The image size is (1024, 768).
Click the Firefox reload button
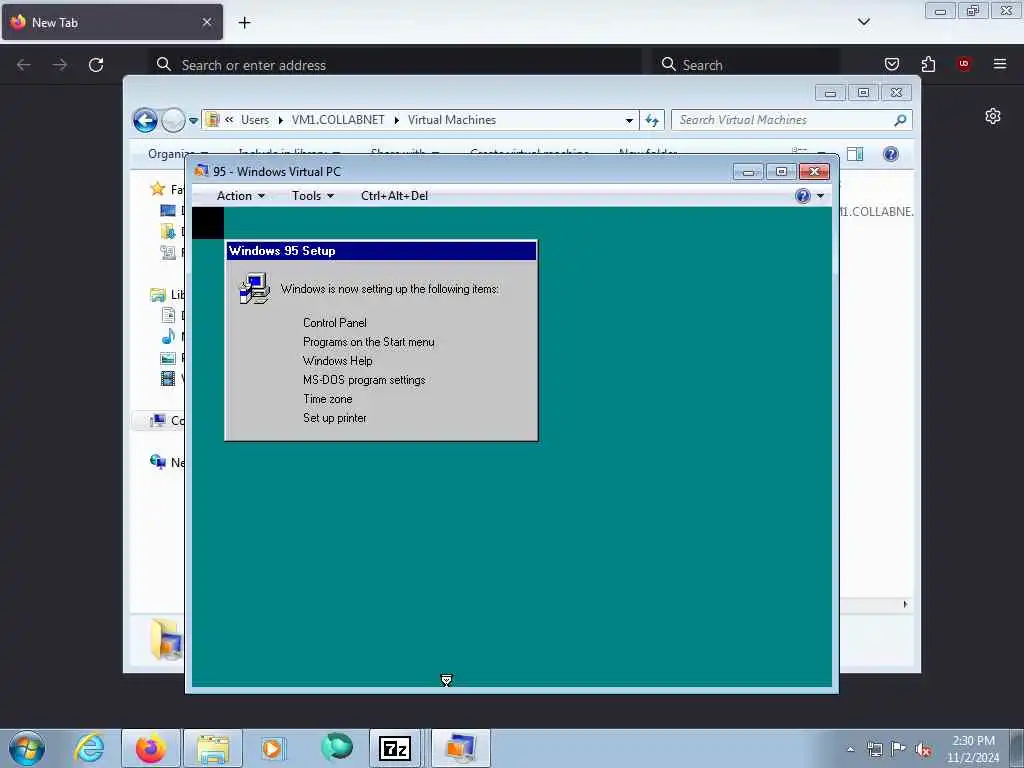click(x=96, y=65)
